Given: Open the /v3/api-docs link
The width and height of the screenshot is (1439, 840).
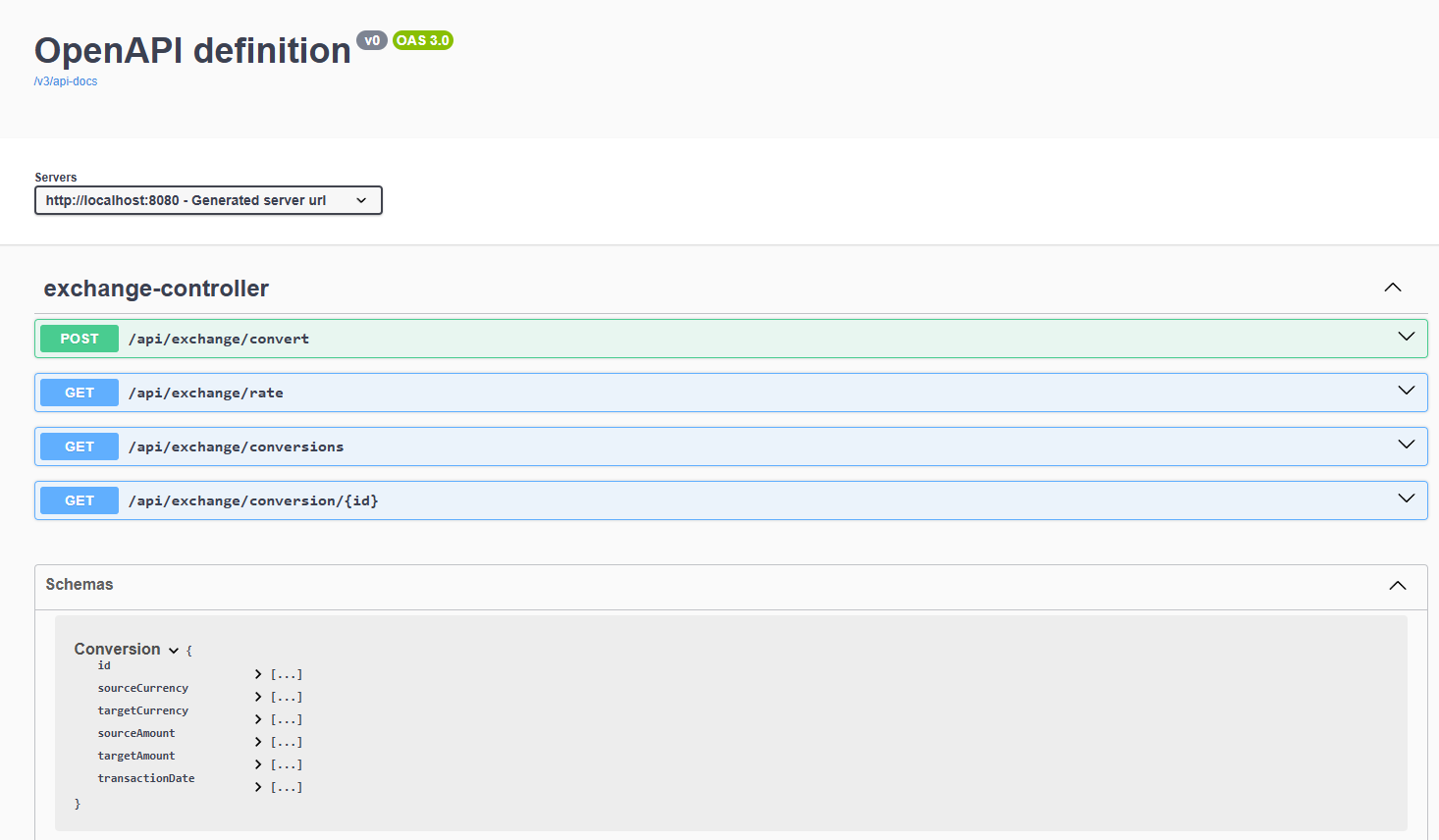Looking at the screenshot, I should [x=66, y=81].
